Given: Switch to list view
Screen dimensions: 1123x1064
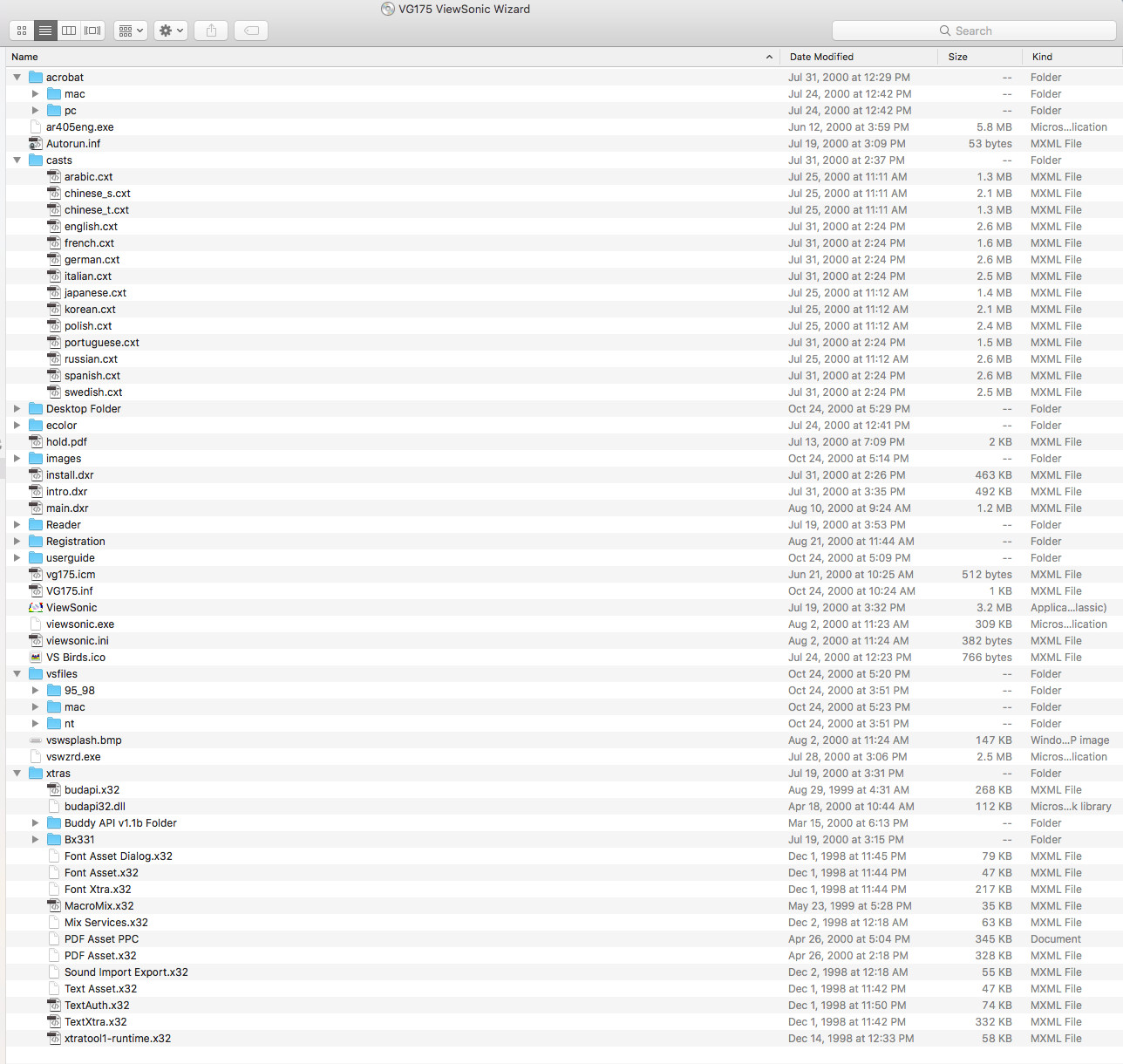Looking at the screenshot, I should (x=45, y=31).
